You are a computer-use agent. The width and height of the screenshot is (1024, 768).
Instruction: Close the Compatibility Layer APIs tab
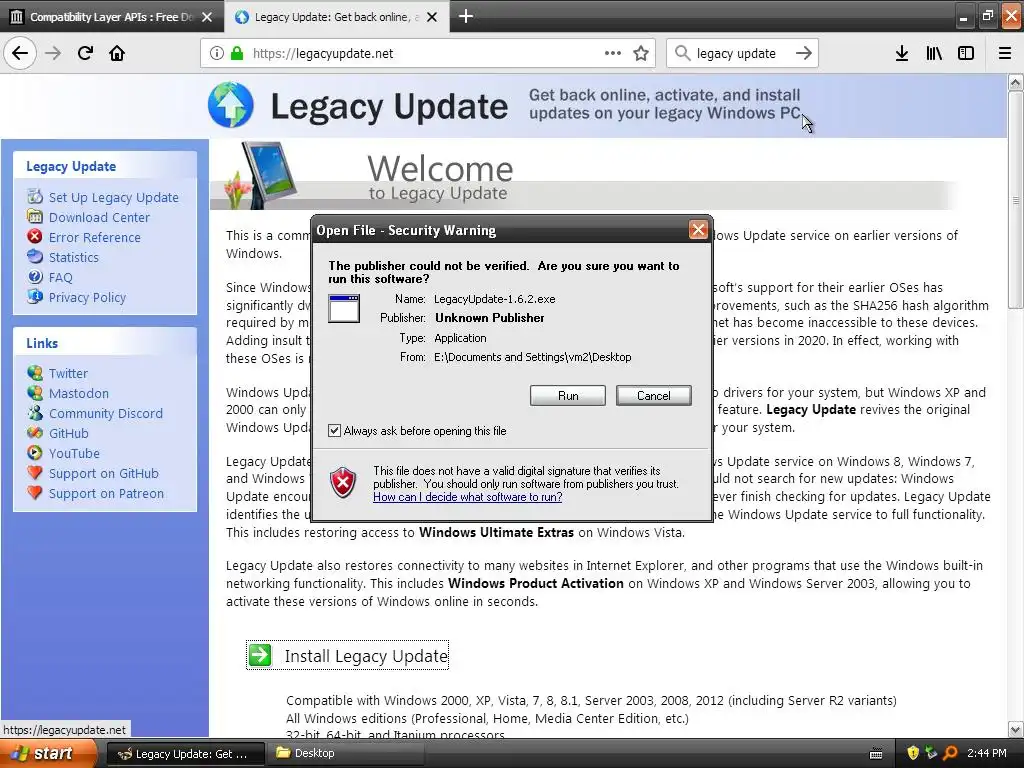[x=207, y=17]
